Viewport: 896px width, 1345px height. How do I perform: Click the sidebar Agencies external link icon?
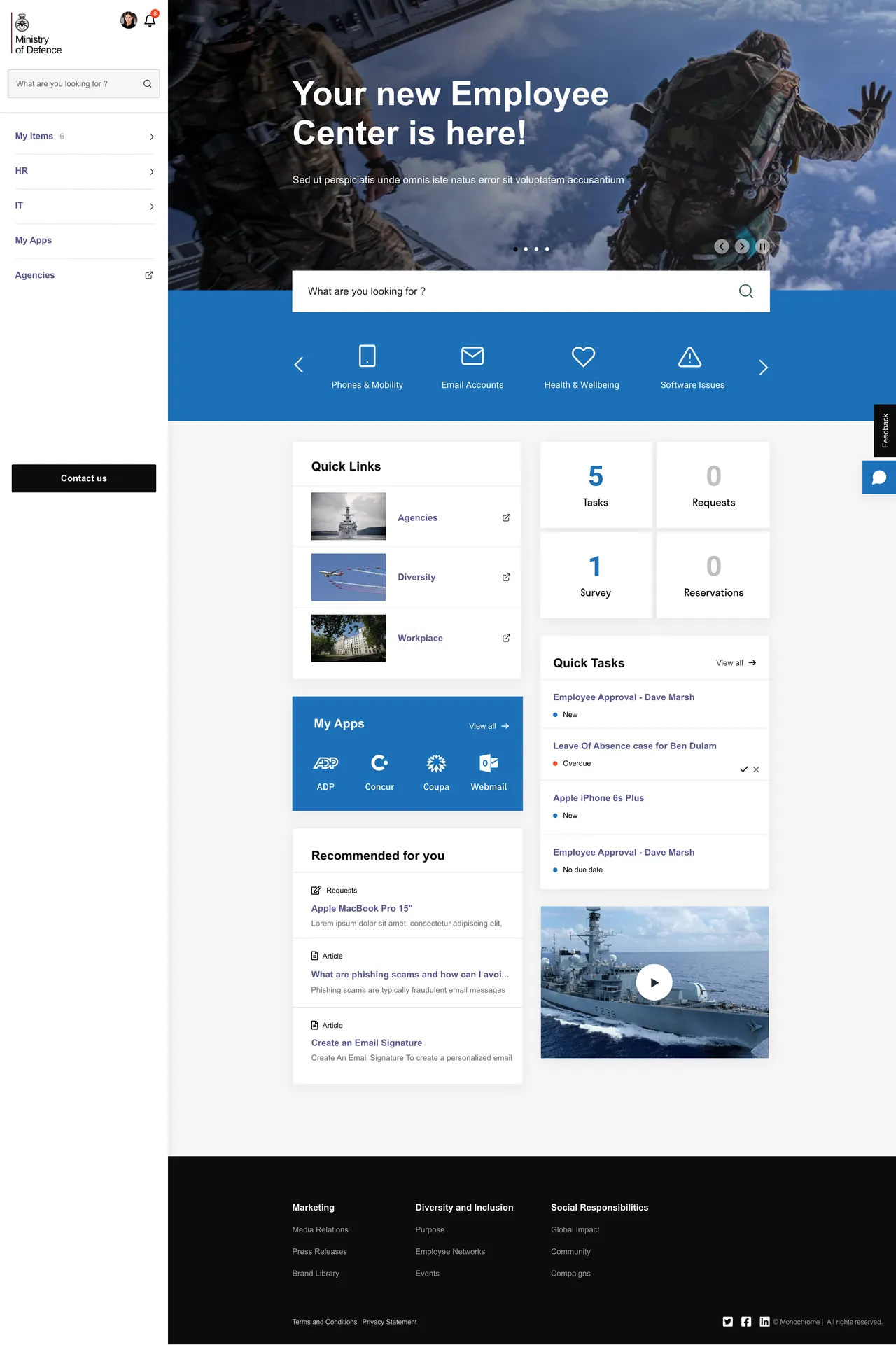(x=148, y=275)
